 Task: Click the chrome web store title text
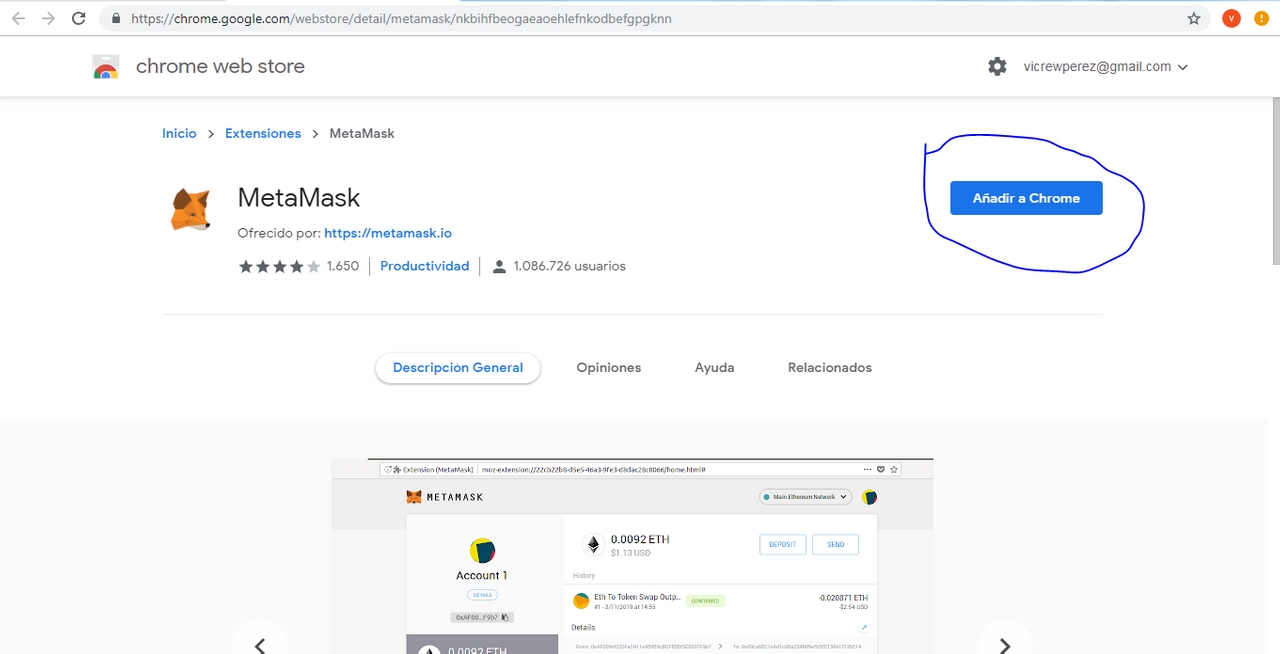(220, 66)
